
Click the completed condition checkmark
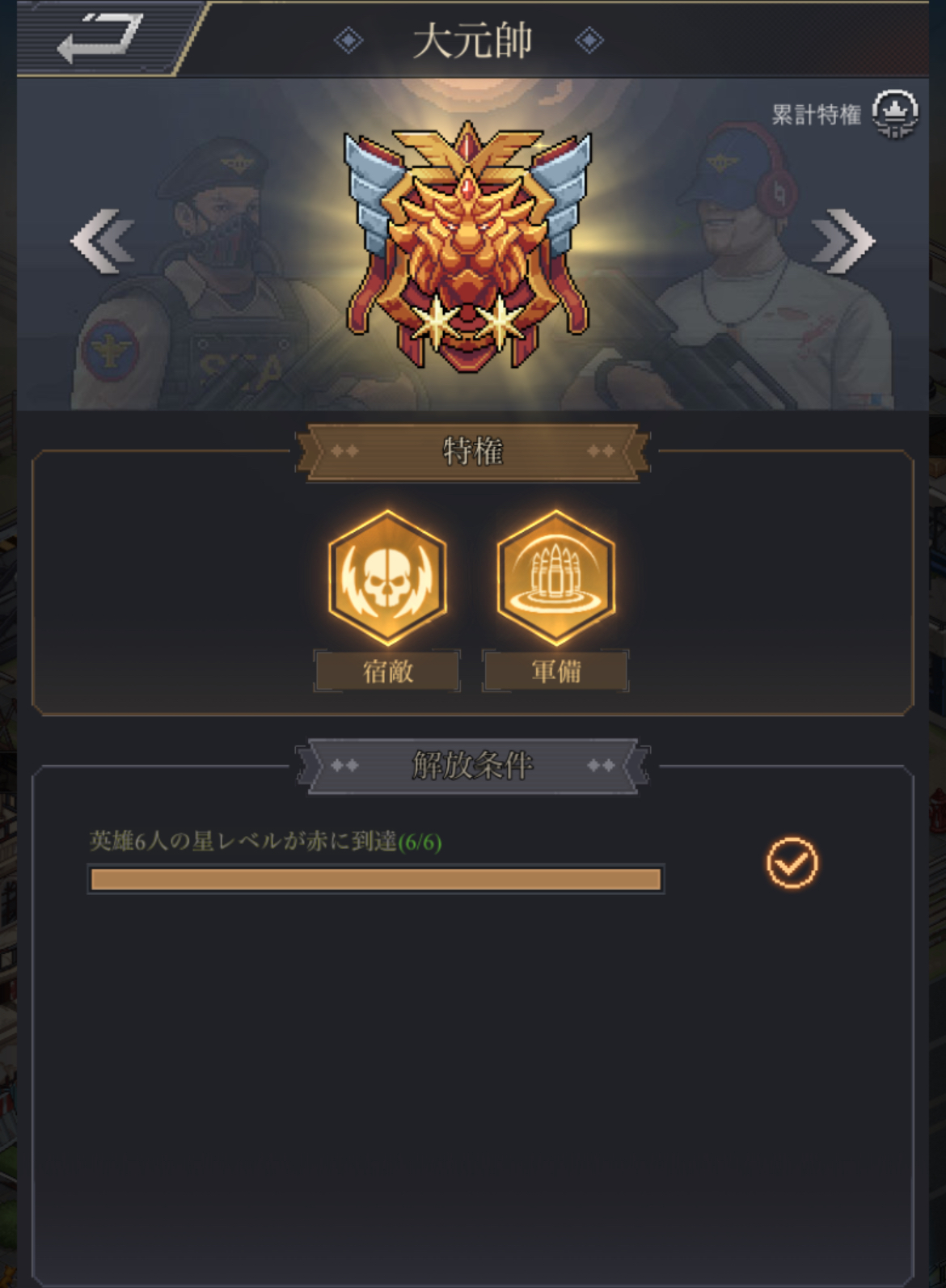(x=792, y=863)
